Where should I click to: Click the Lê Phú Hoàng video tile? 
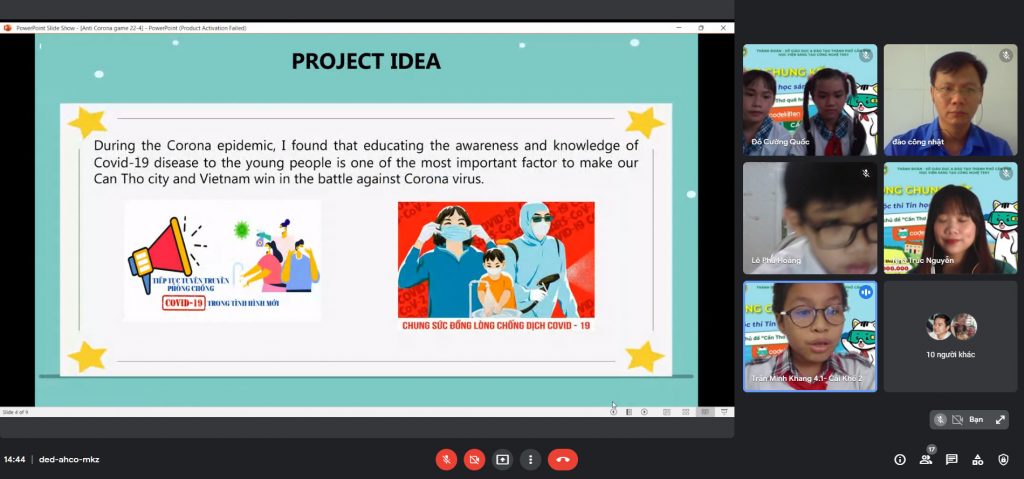click(810, 218)
